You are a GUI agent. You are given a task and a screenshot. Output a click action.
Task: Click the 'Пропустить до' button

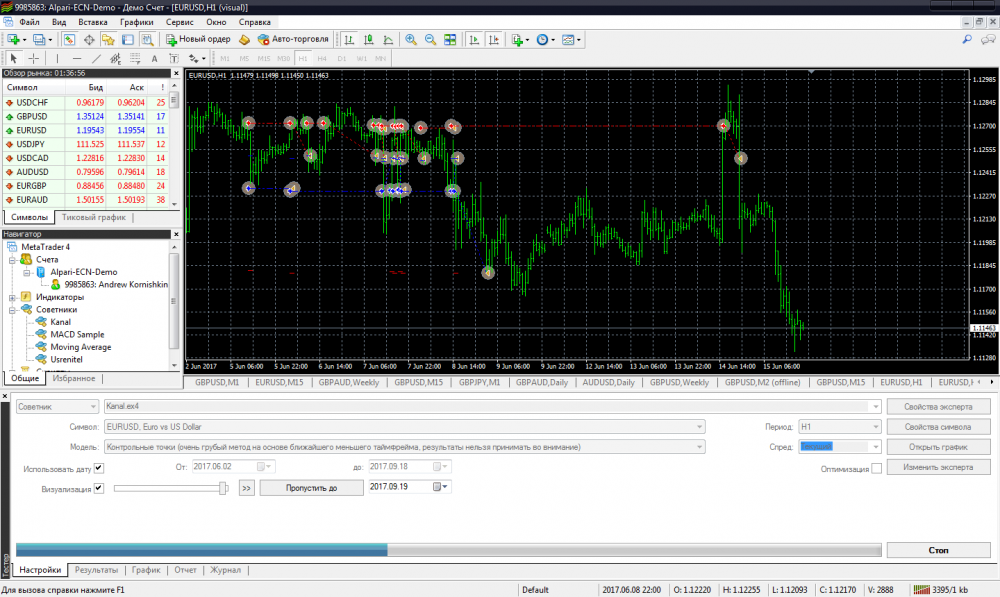311,488
